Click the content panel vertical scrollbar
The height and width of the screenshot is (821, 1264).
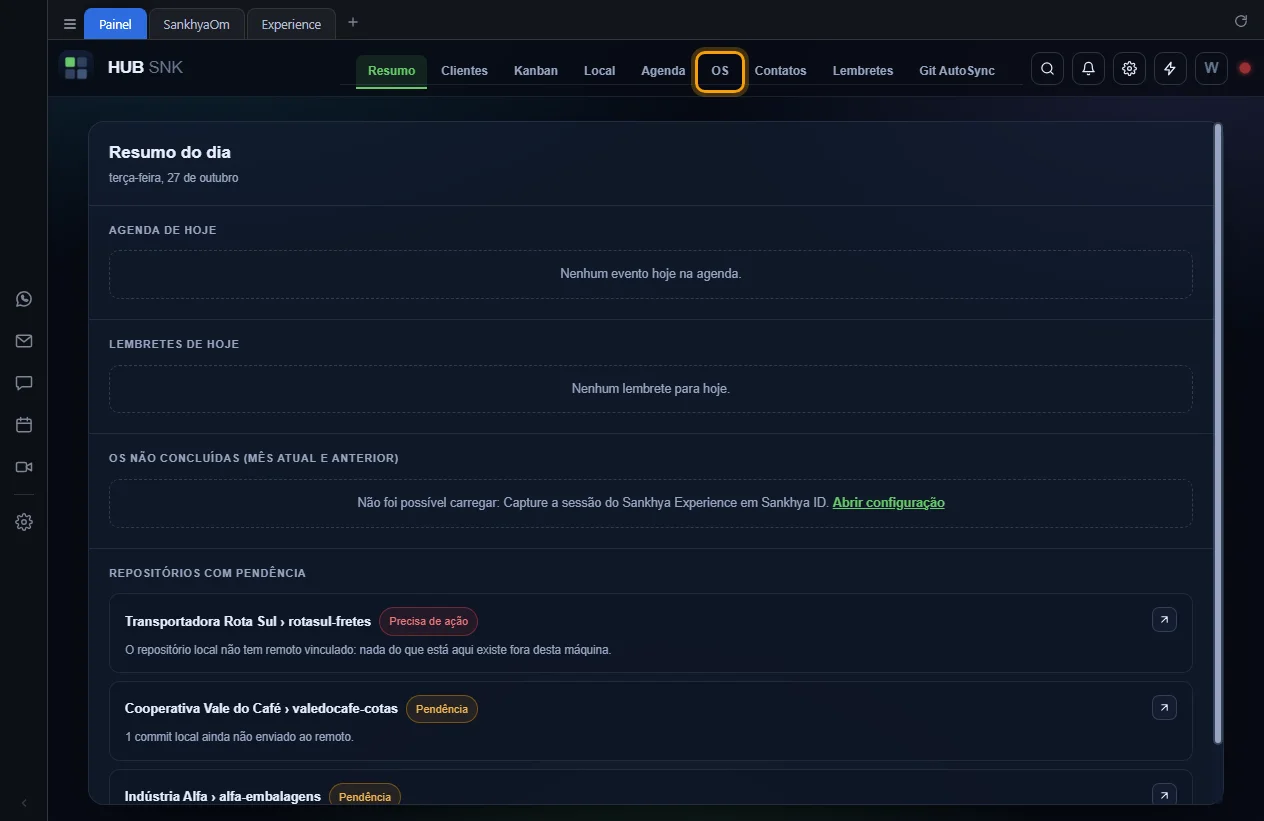(x=1217, y=433)
